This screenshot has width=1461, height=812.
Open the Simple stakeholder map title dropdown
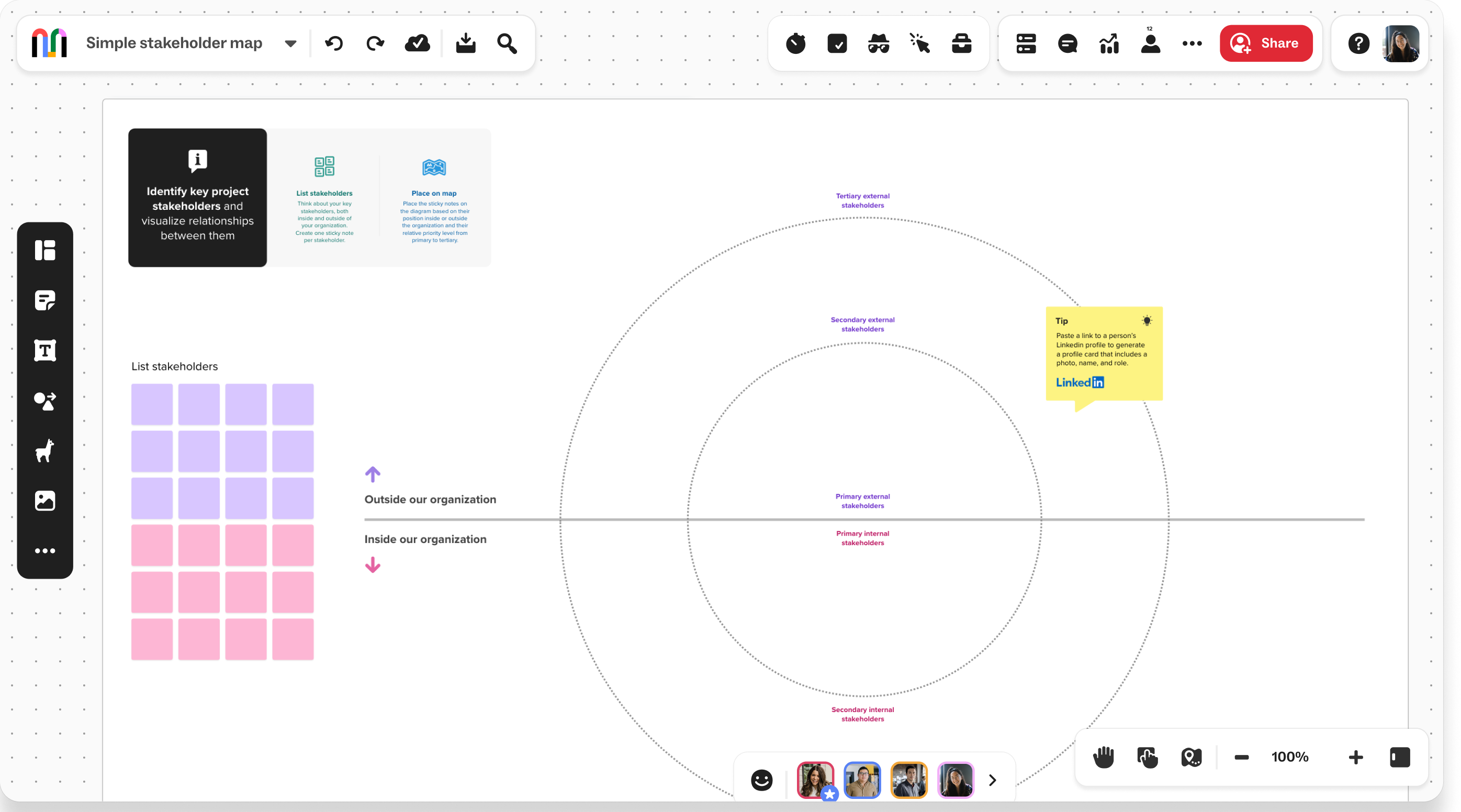290,43
